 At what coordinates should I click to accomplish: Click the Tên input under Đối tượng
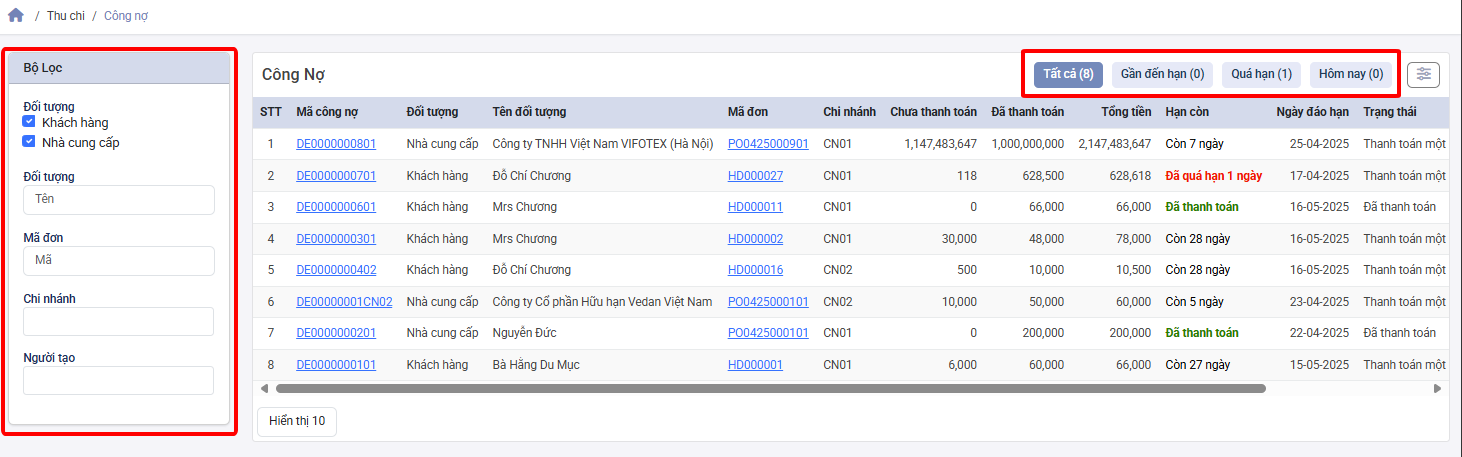118,199
